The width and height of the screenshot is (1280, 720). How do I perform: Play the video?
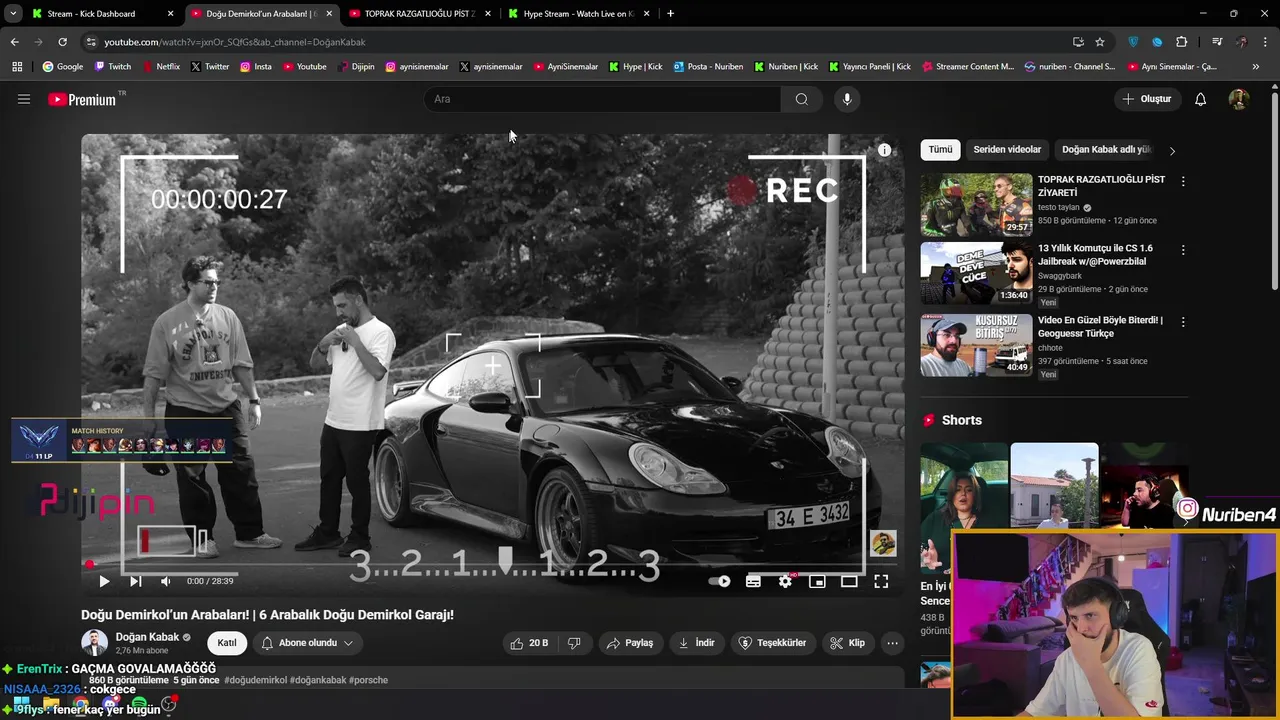[104, 581]
